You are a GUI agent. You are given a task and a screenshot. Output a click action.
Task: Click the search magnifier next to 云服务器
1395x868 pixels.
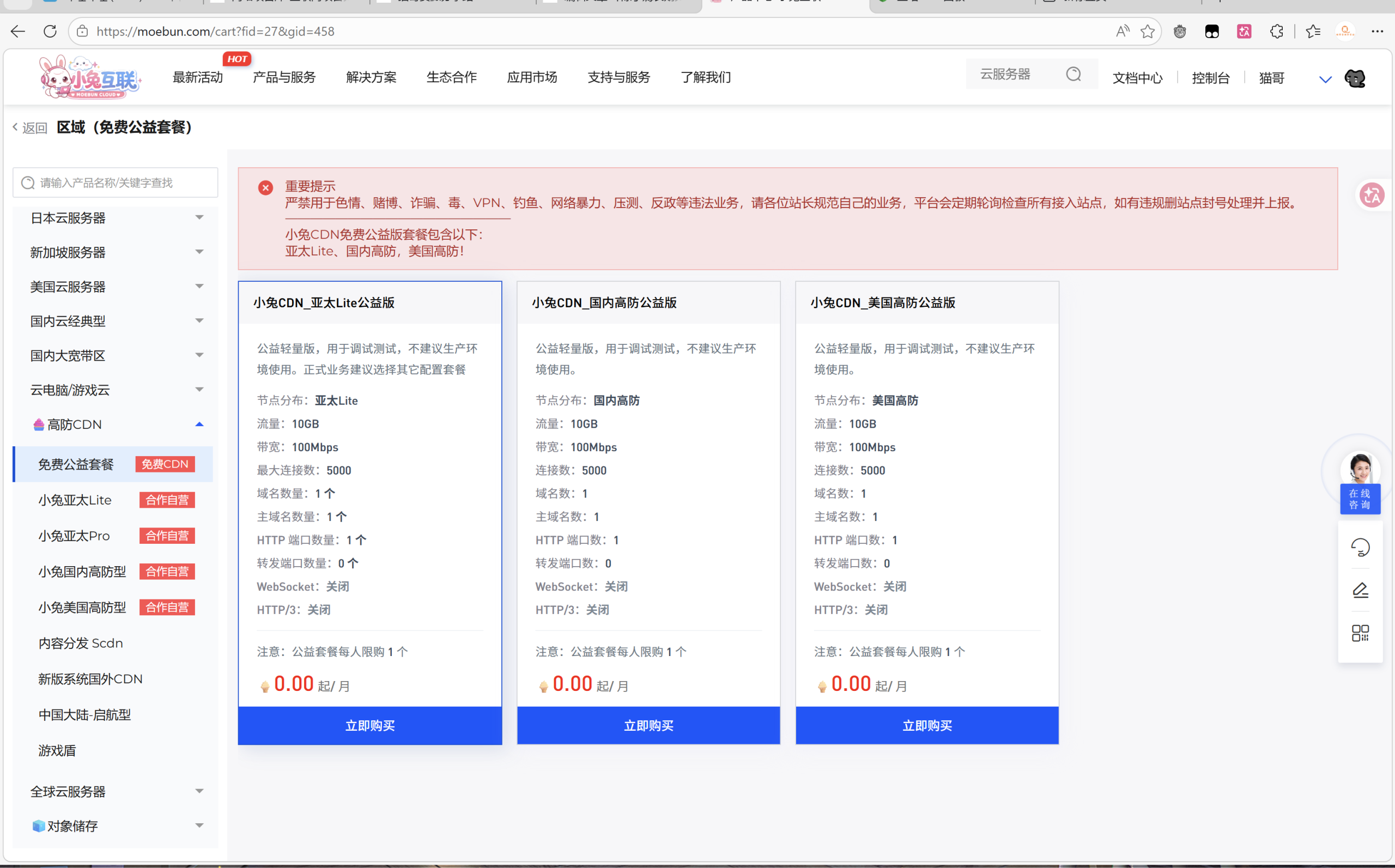click(1073, 74)
